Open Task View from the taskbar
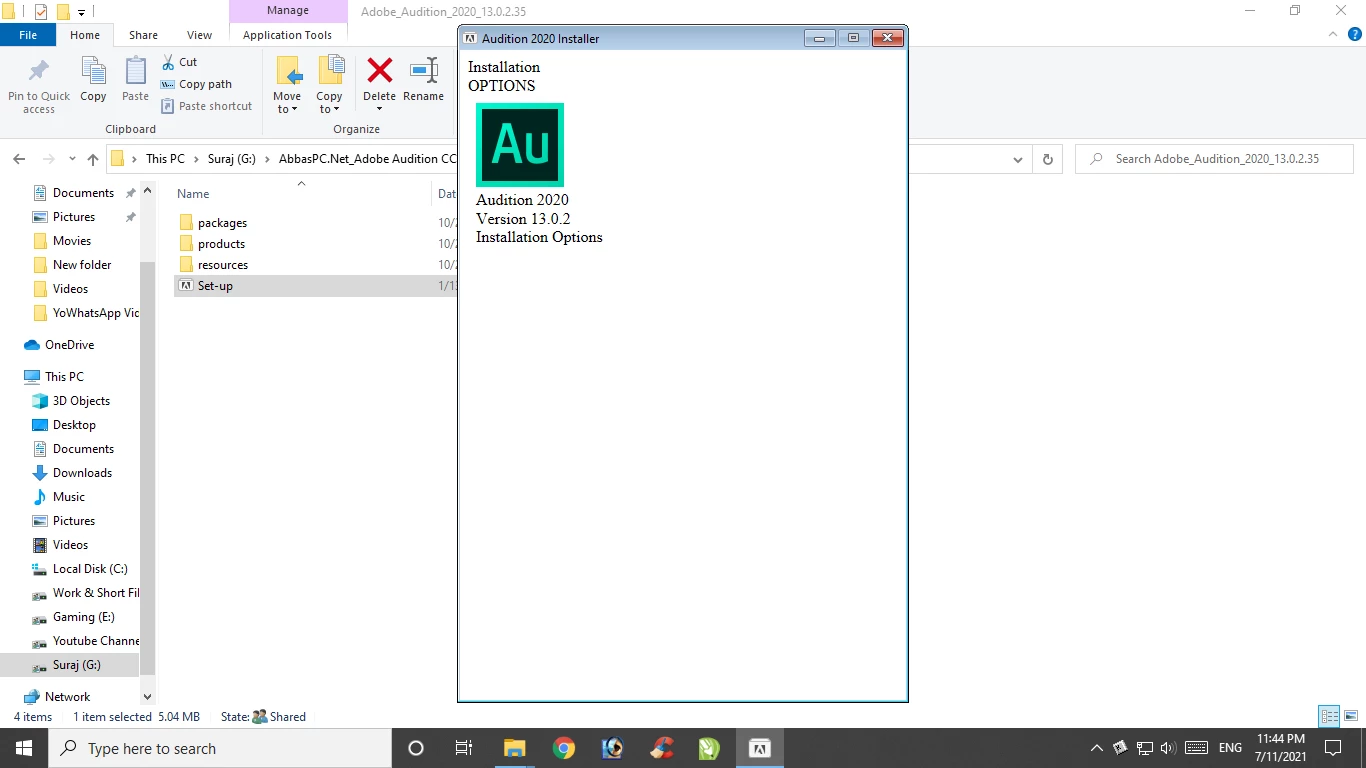The image size is (1366, 768). tap(464, 748)
